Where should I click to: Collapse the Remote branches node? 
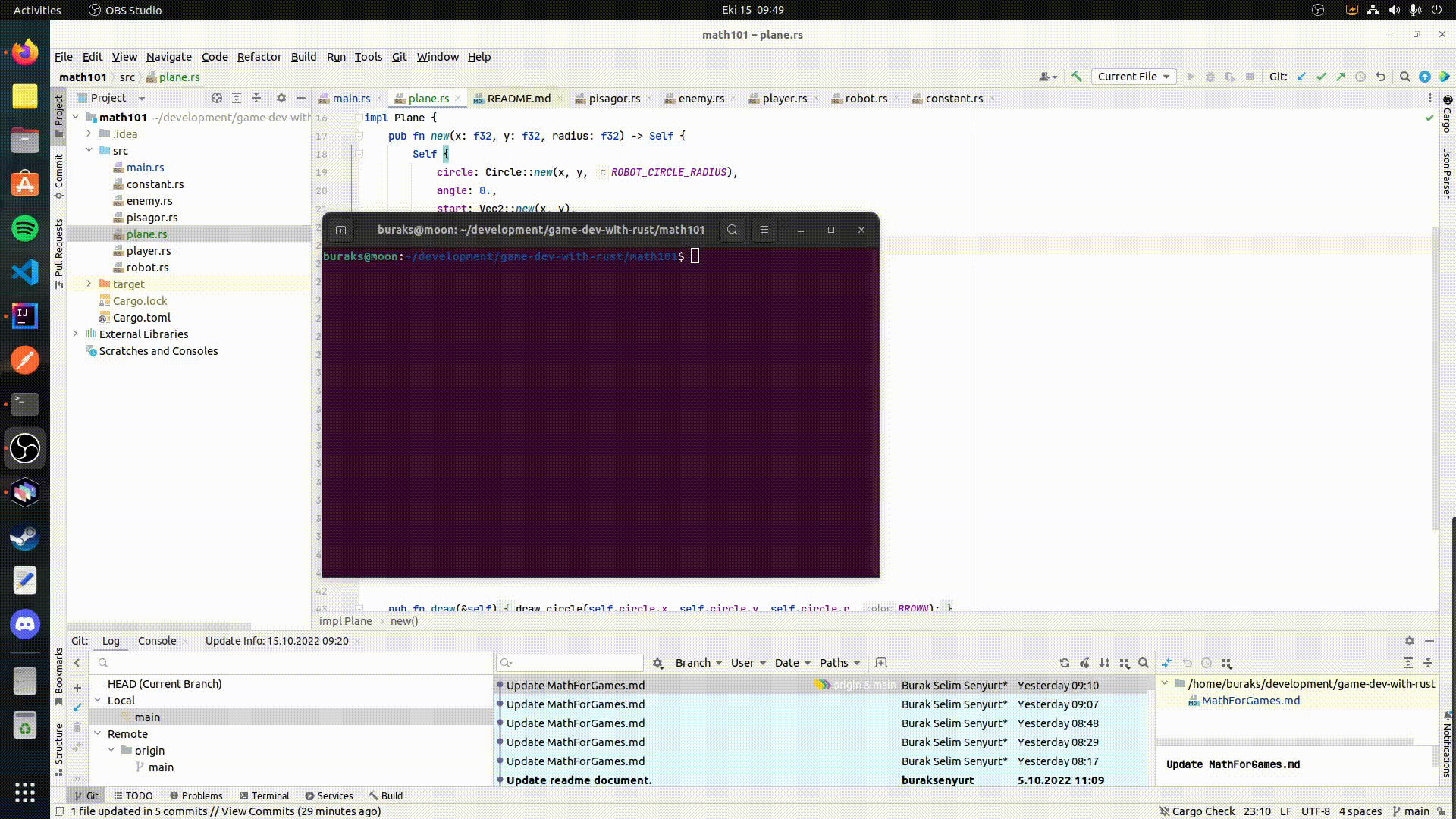[x=98, y=733]
